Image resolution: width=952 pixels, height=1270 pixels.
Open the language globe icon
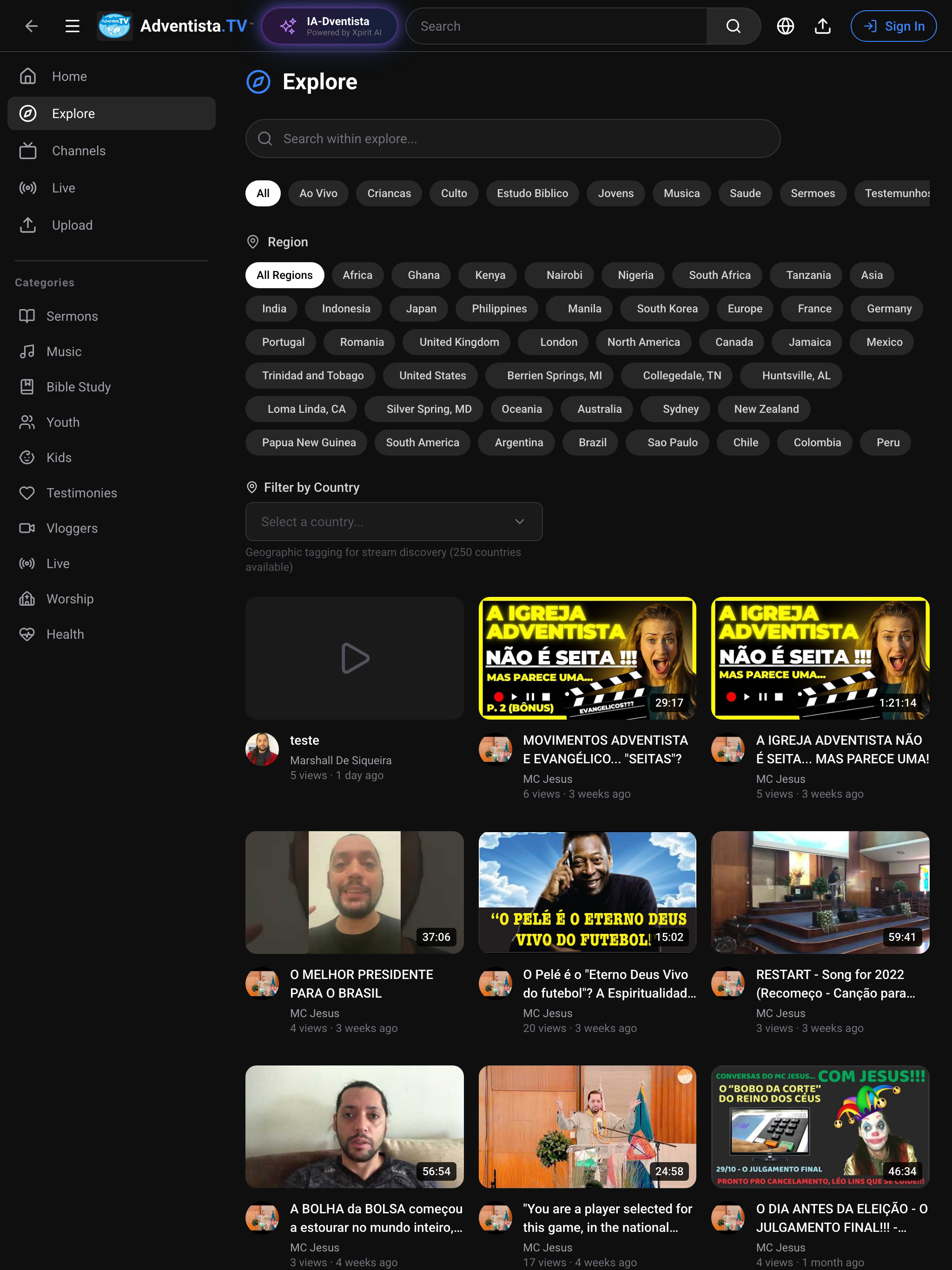785,26
